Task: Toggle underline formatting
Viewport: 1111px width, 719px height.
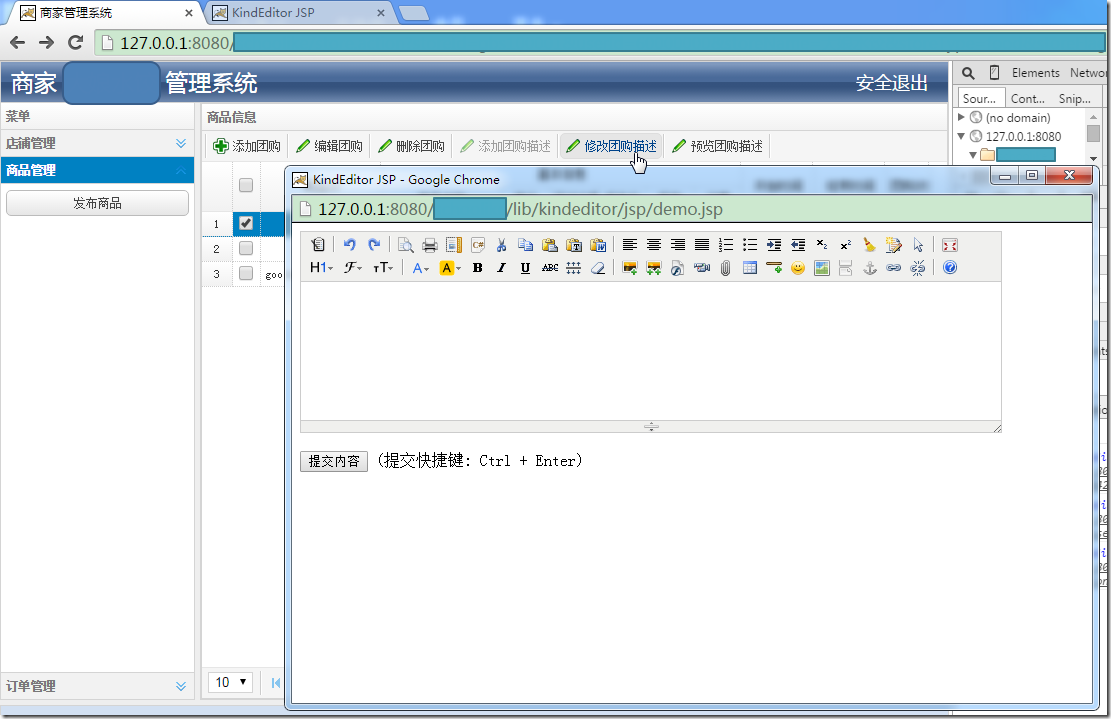Action: point(525,268)
